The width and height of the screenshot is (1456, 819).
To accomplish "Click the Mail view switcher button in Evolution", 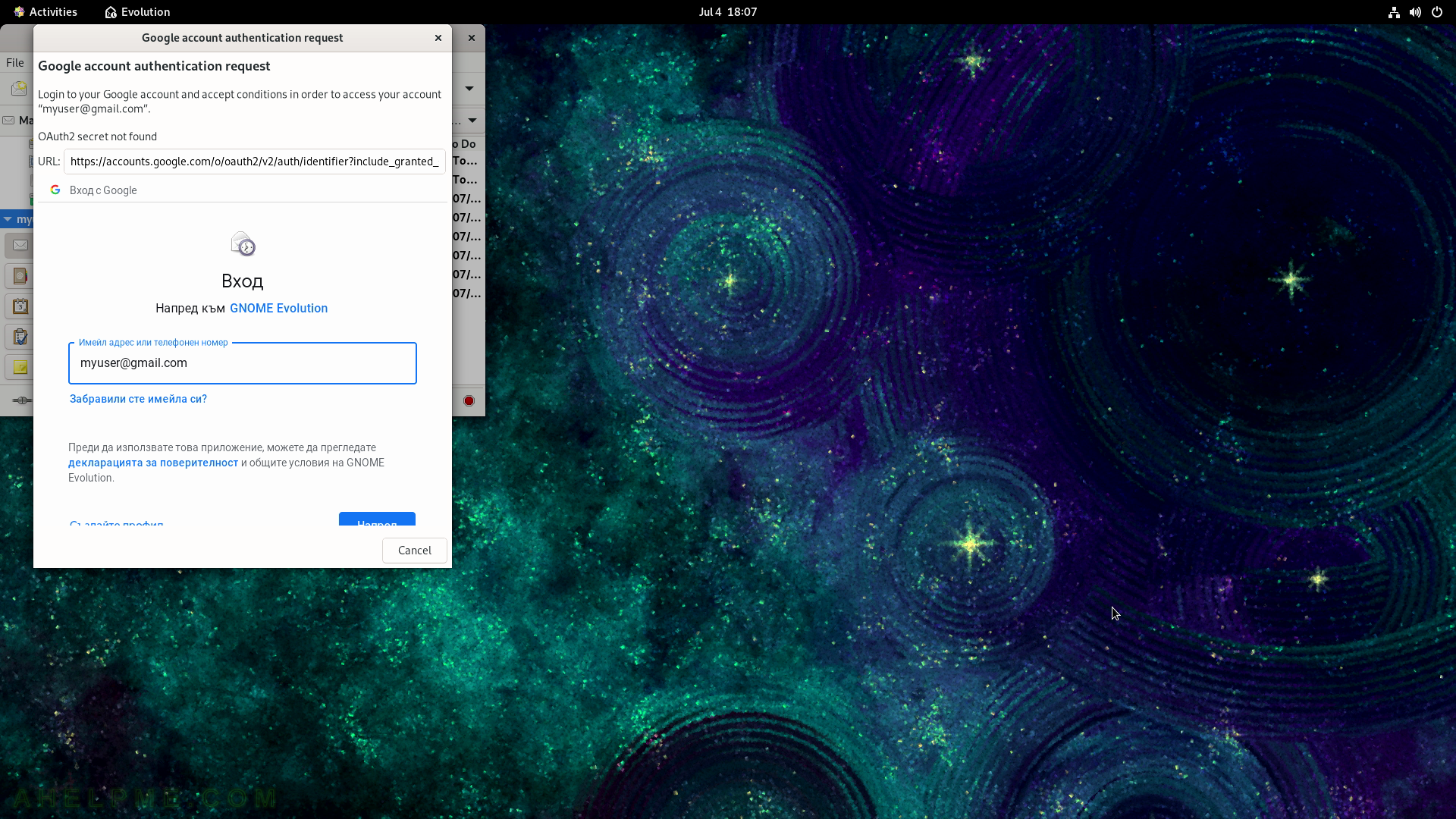I will point(20,245).
